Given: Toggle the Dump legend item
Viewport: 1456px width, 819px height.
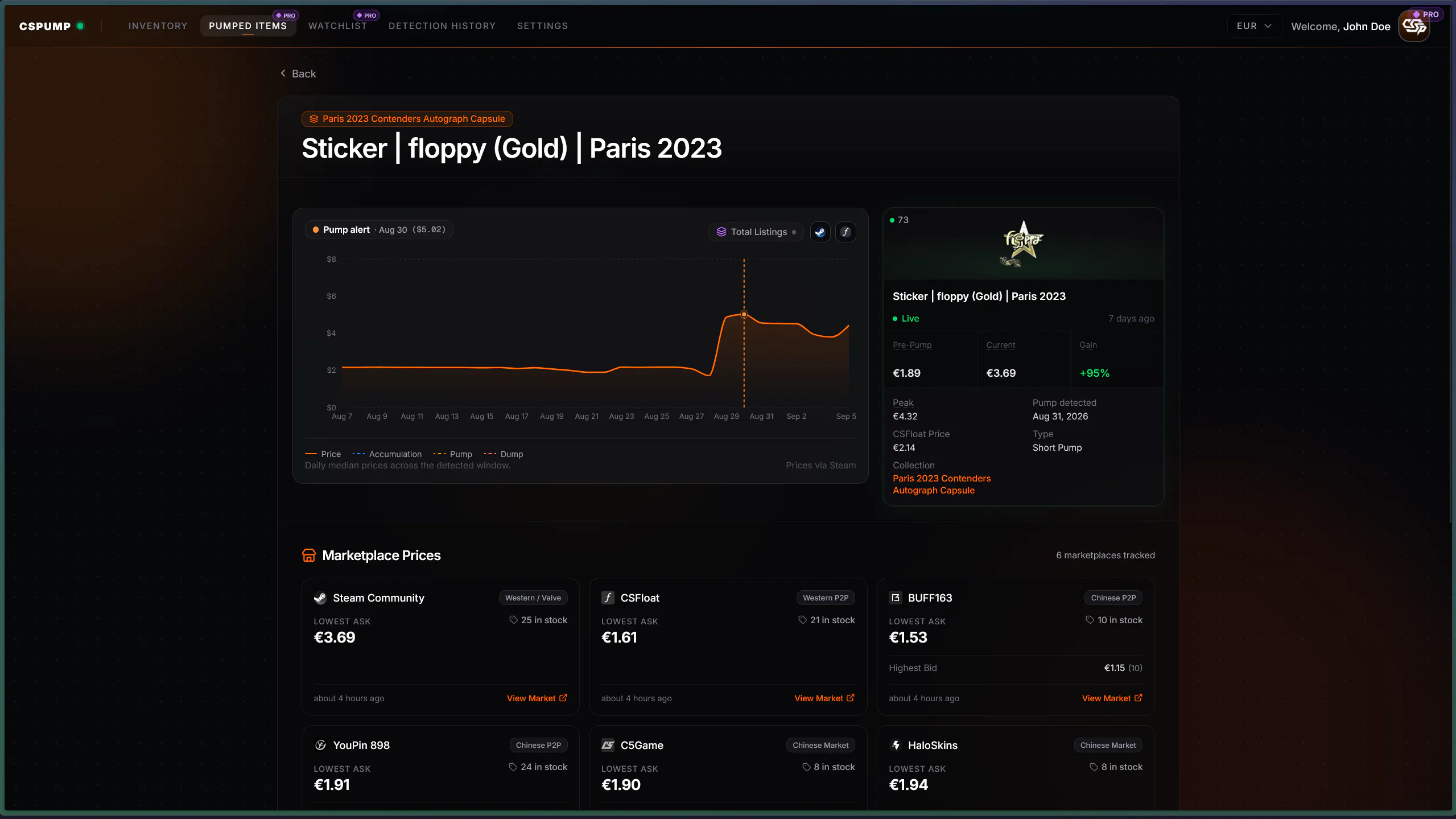Looking at the screenshot, I should (503, 454).
